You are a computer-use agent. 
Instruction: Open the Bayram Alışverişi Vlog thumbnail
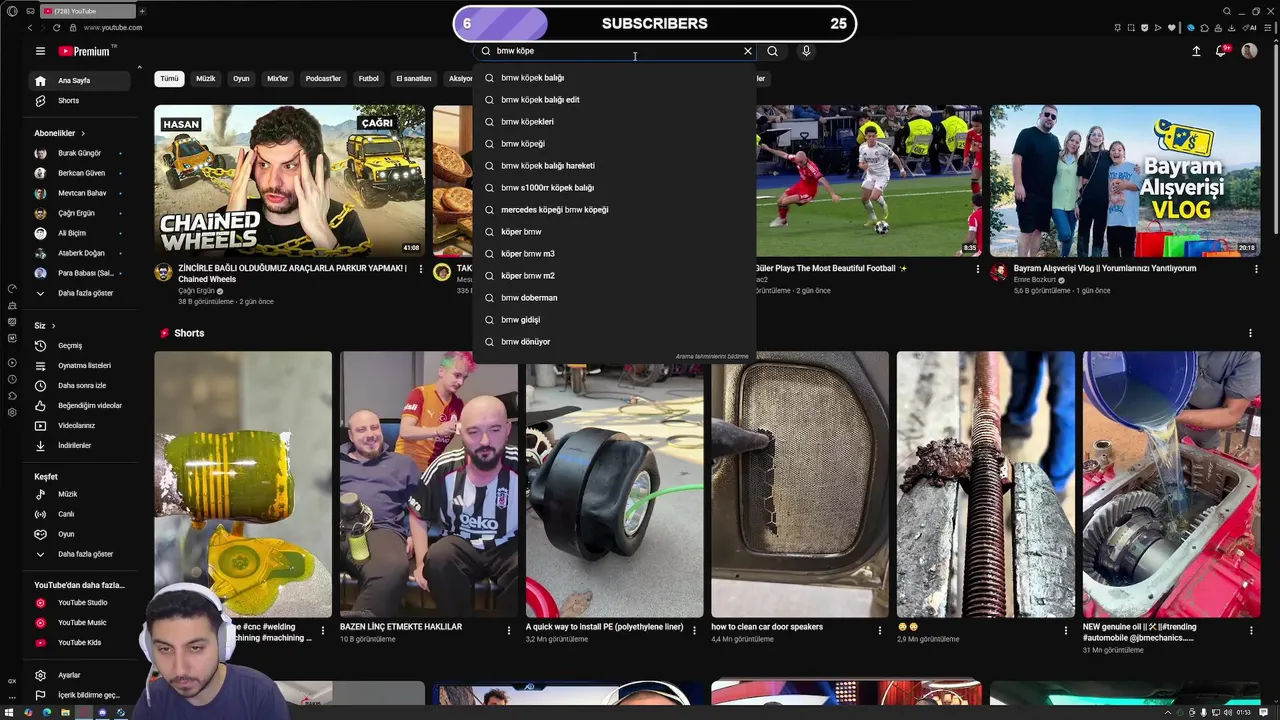(x=1125, y=181)
